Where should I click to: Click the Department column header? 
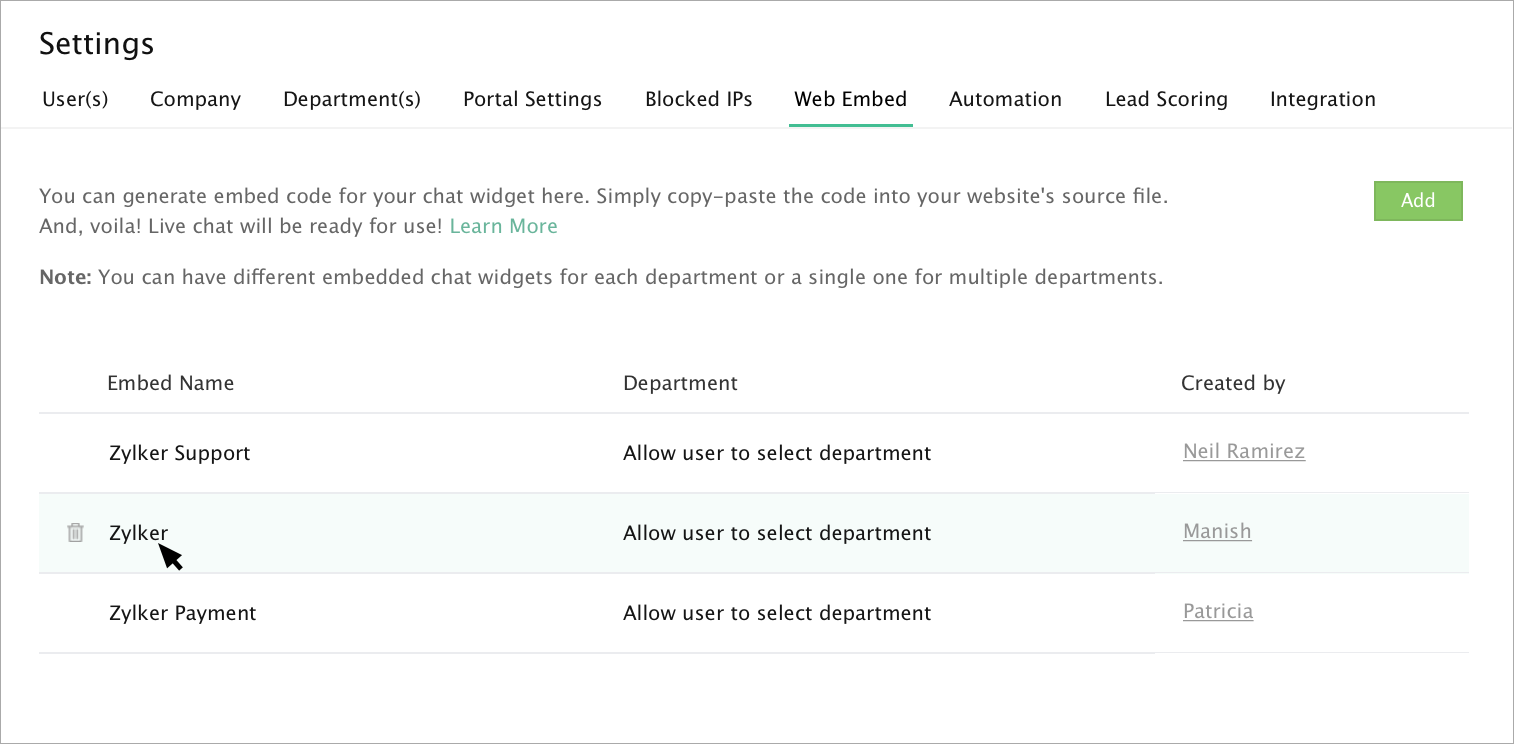680,383
